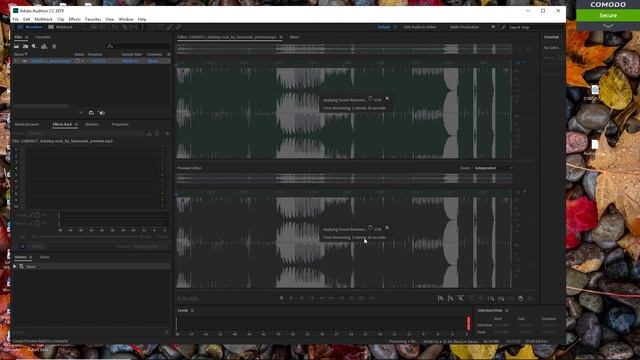Select the Default workspace
640x360 pixels.
point(384,27)
